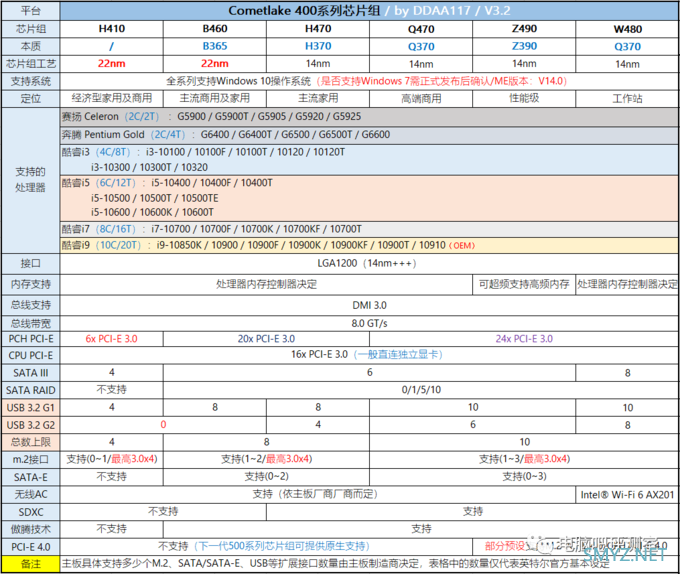Click the 0/1/5/10 SATA RAID cell
680x574 pixels.
tap(421, 390)
